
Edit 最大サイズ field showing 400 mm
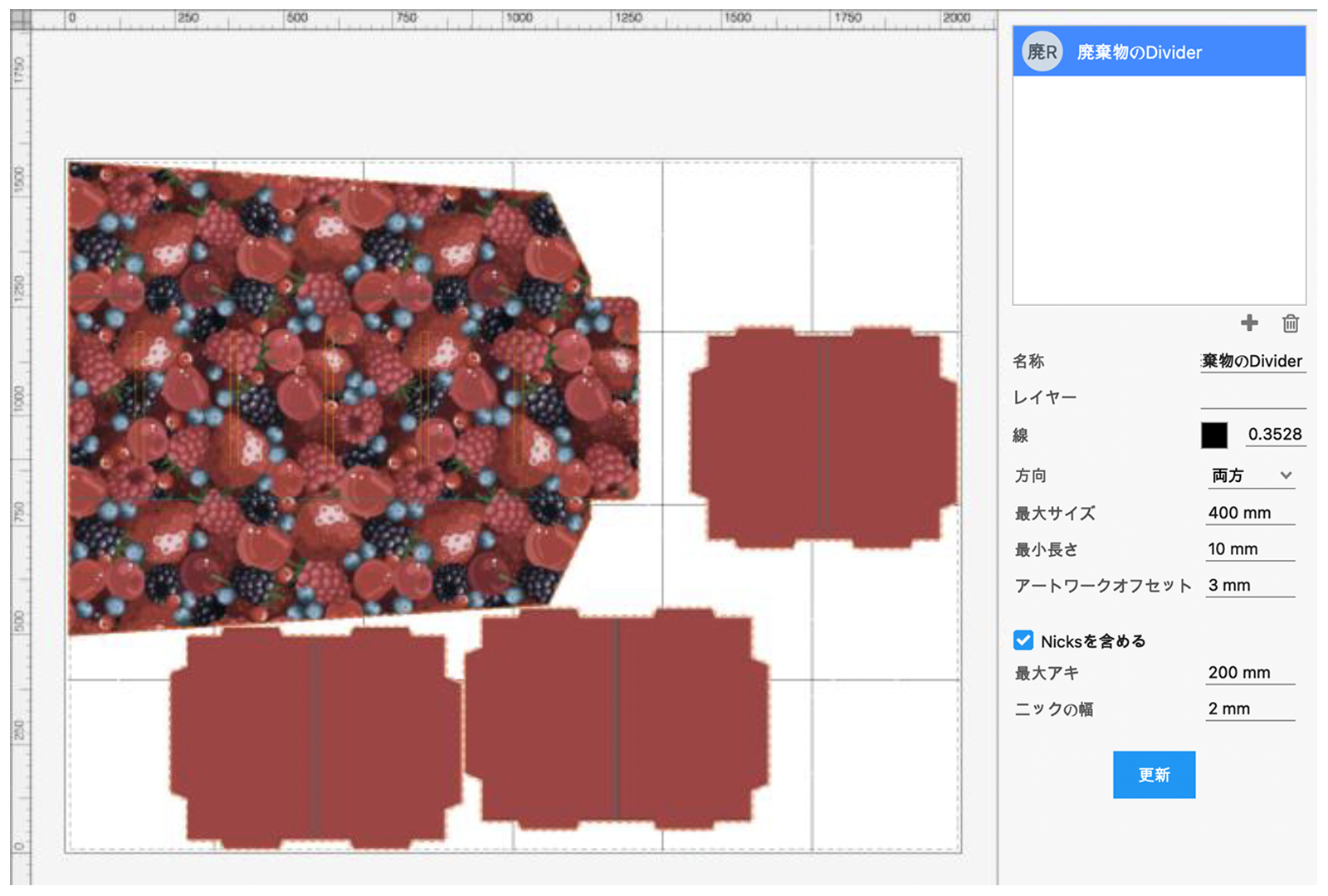(1250, 513)
